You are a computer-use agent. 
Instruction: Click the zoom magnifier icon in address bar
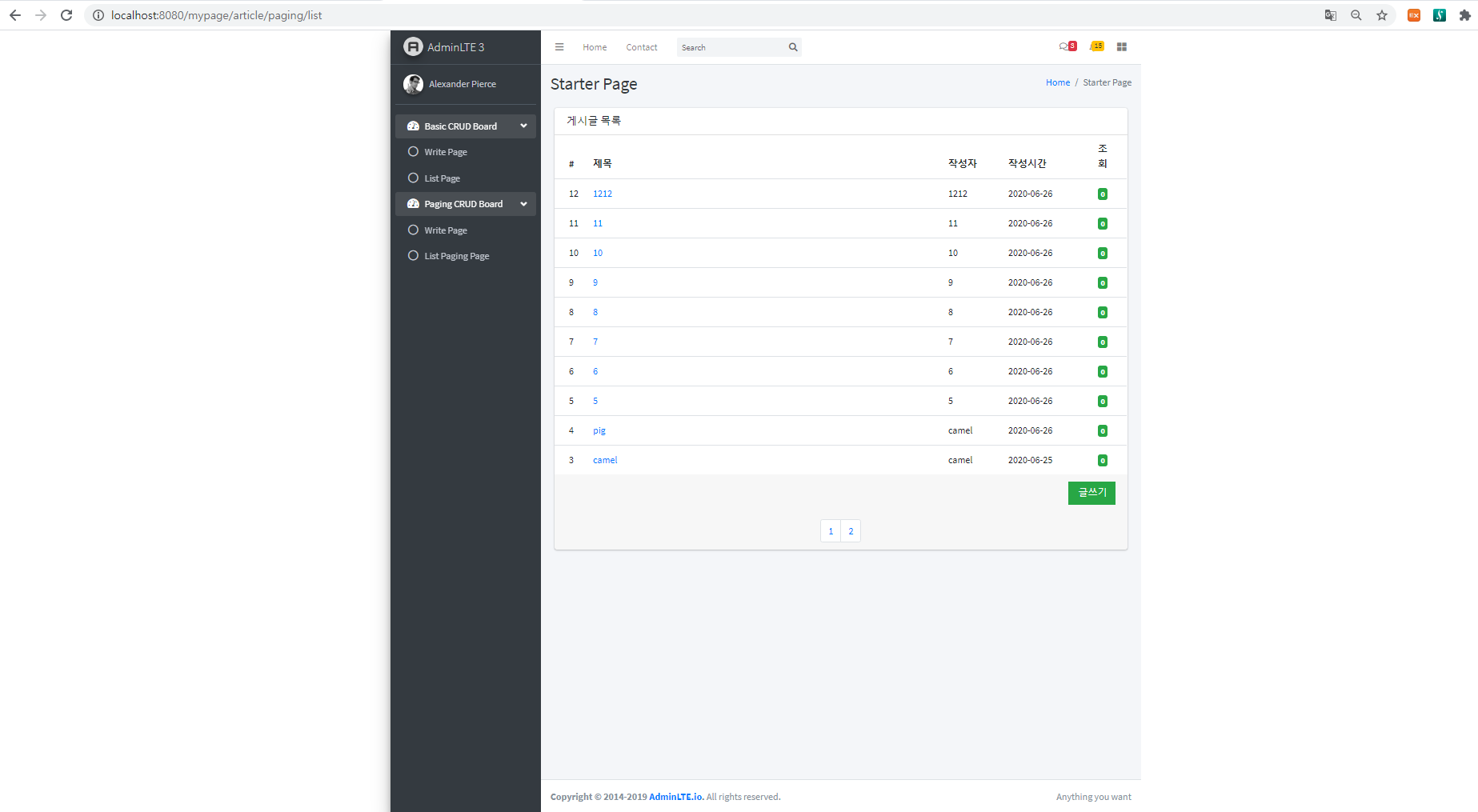pyautogui.click(x=1356, y=15)
